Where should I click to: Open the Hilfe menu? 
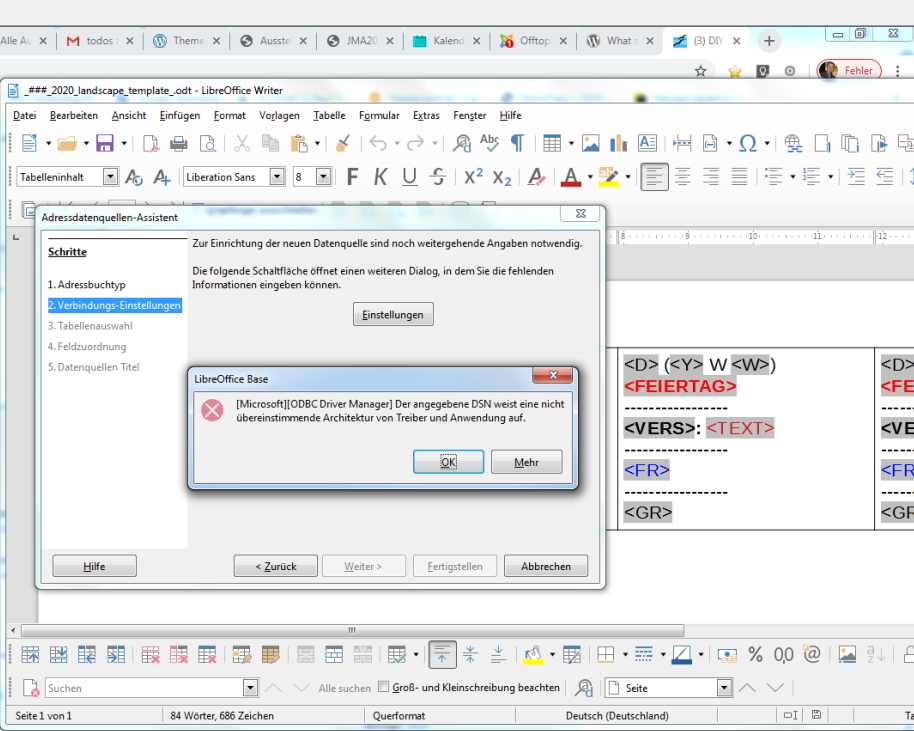coord(510,115)
